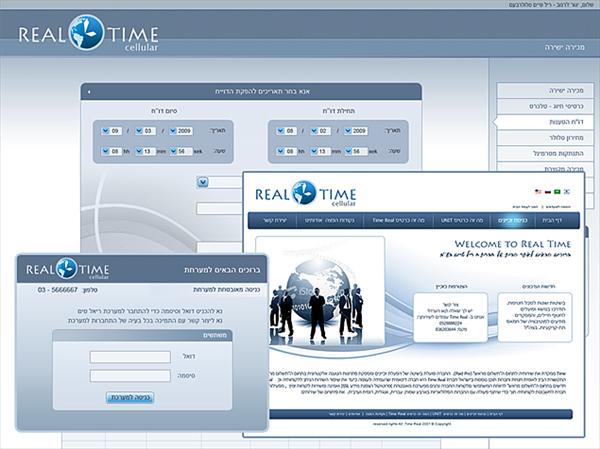Click the password (סיסמה) input field
The height and width of the screenshot is (449, 600).
130,376
